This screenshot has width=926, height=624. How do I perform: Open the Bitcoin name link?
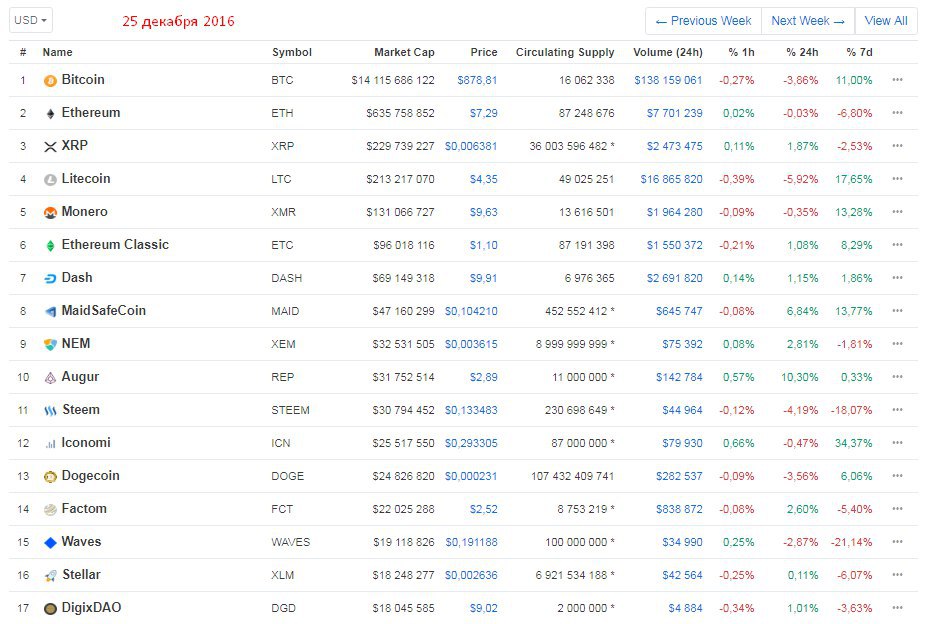83,80
